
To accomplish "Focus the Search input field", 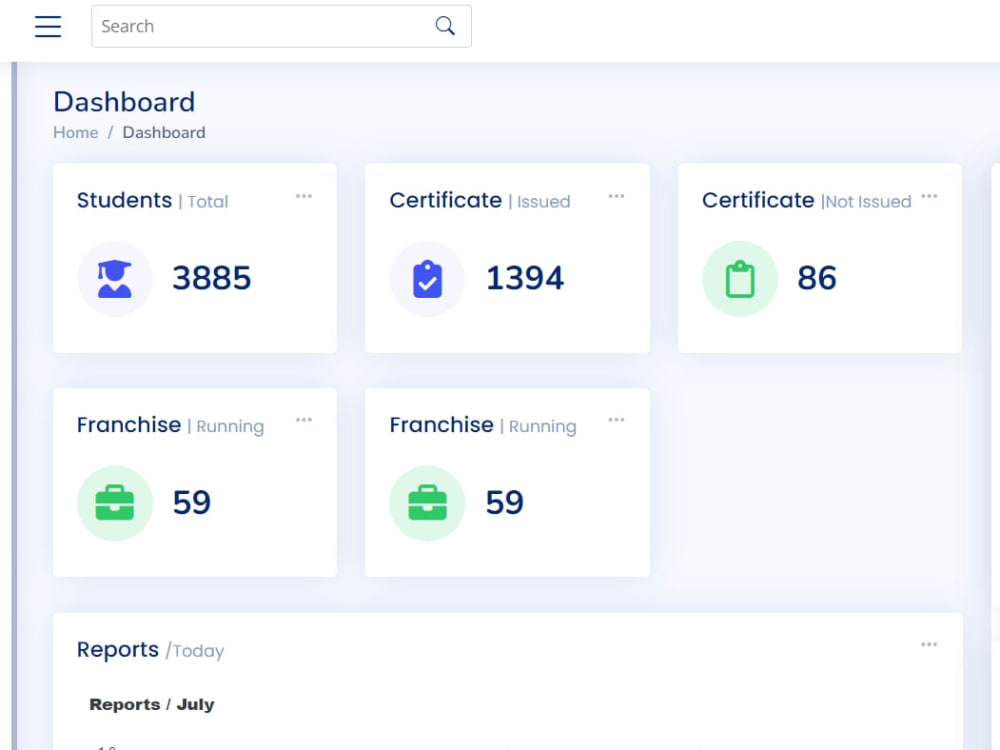I will pyautogui.click(x=281, y=26).
